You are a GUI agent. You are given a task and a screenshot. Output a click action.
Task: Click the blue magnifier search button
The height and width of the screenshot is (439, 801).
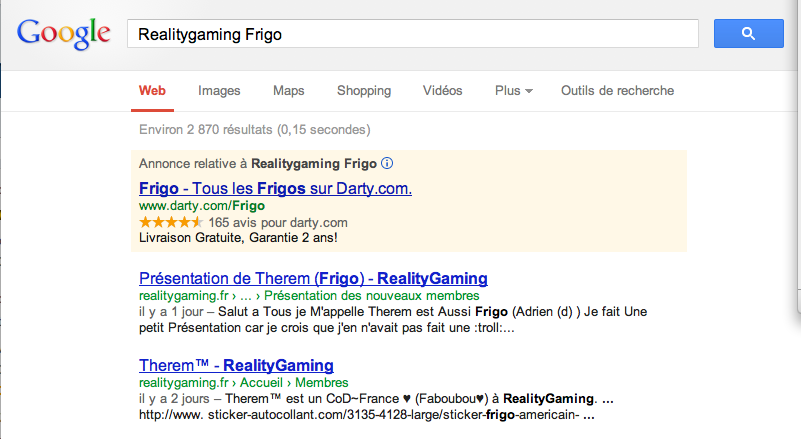point(748,34)
